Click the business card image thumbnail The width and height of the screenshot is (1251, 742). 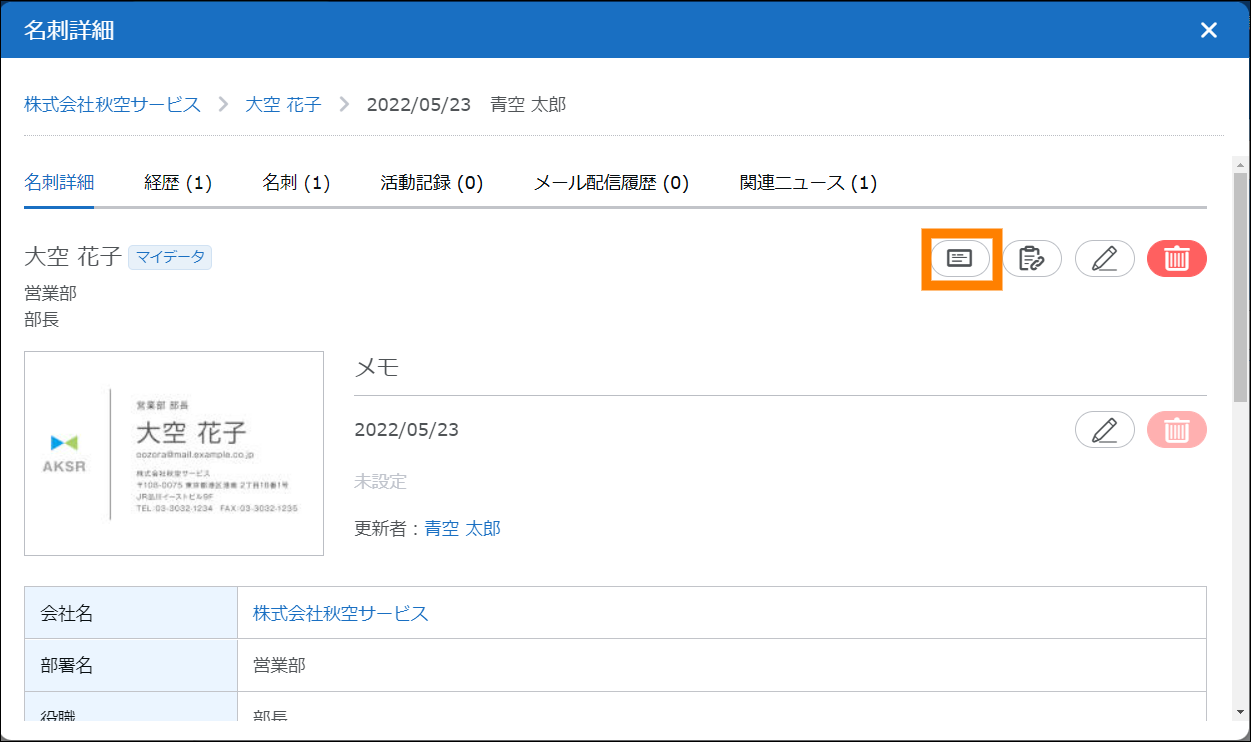coord(174,453)
